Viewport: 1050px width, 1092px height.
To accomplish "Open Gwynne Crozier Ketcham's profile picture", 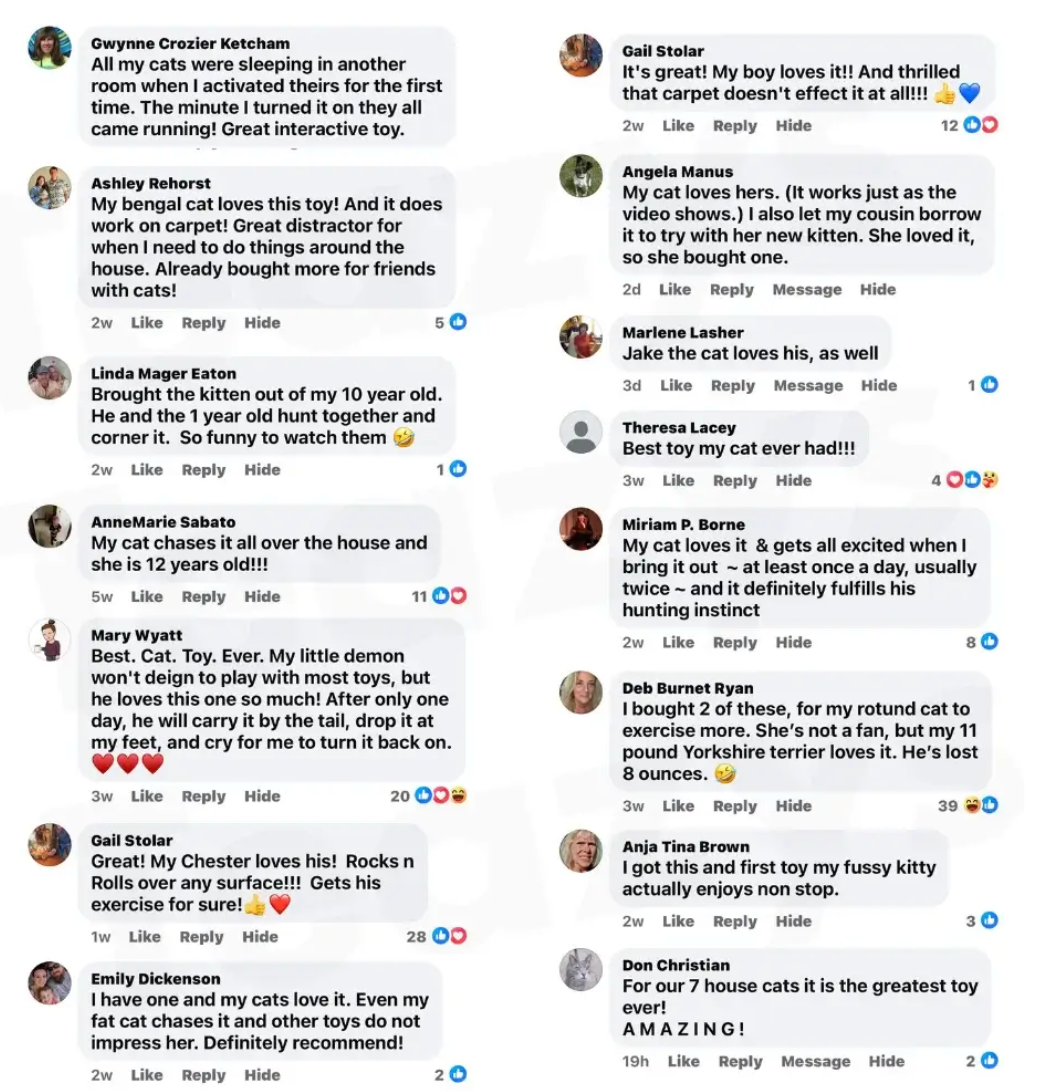I will tap(49, 48).
